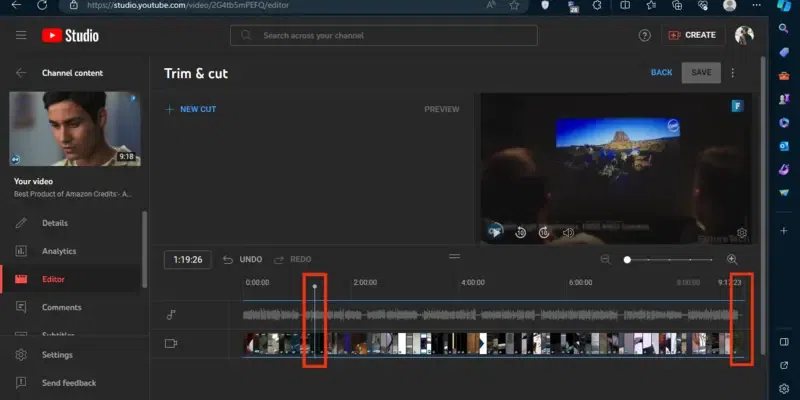The height and width of the screenshot is (400, 800).
Task: Add page to favorites star icon
Action: (514, 5)
